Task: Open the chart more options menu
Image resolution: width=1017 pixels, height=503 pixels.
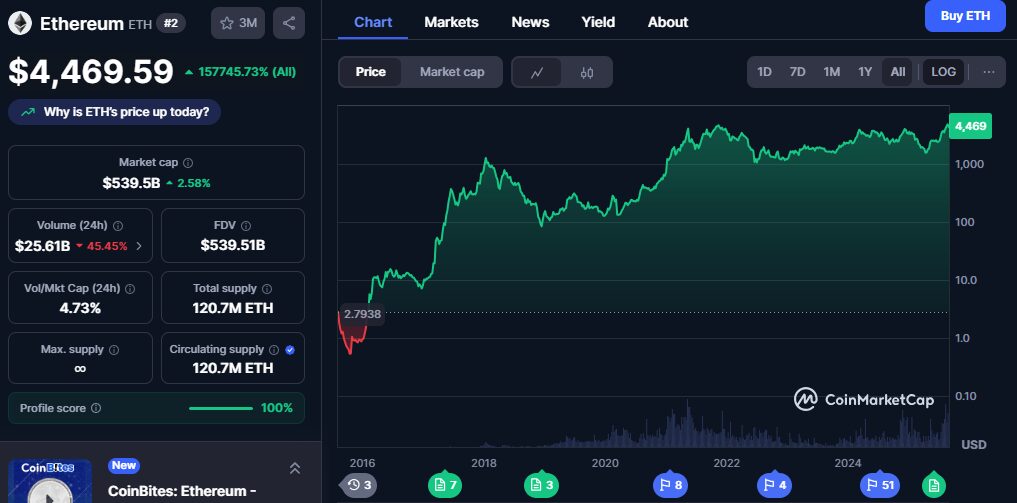Action: pos(988,72)
